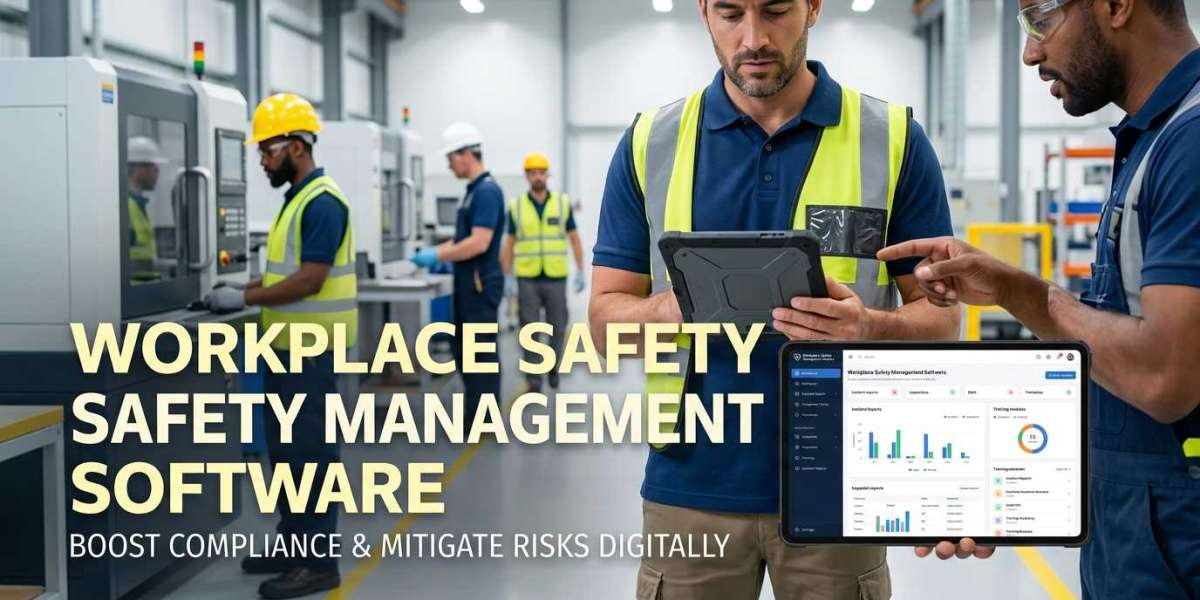Open the notification bell on the tablet dashboard
This screenshot has width=1200, height=600.
1059,356
